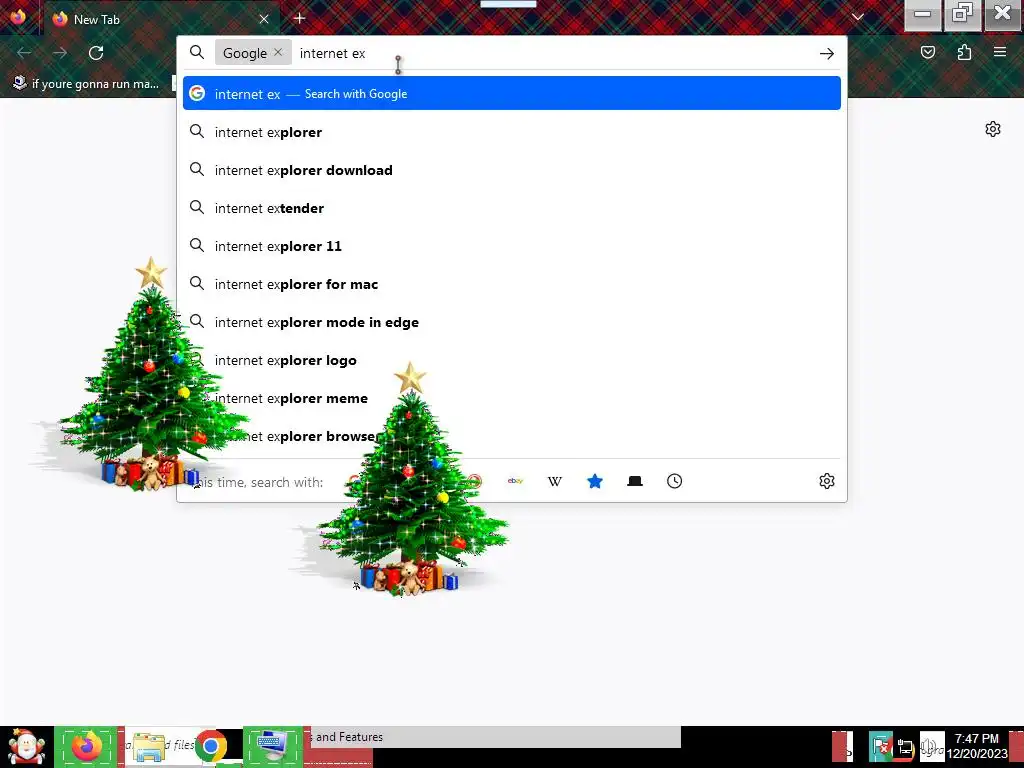This screenshot has height=768, width=1024.
Task: Choose the 'internet extender' suggestion
Action: click(512, 208)
